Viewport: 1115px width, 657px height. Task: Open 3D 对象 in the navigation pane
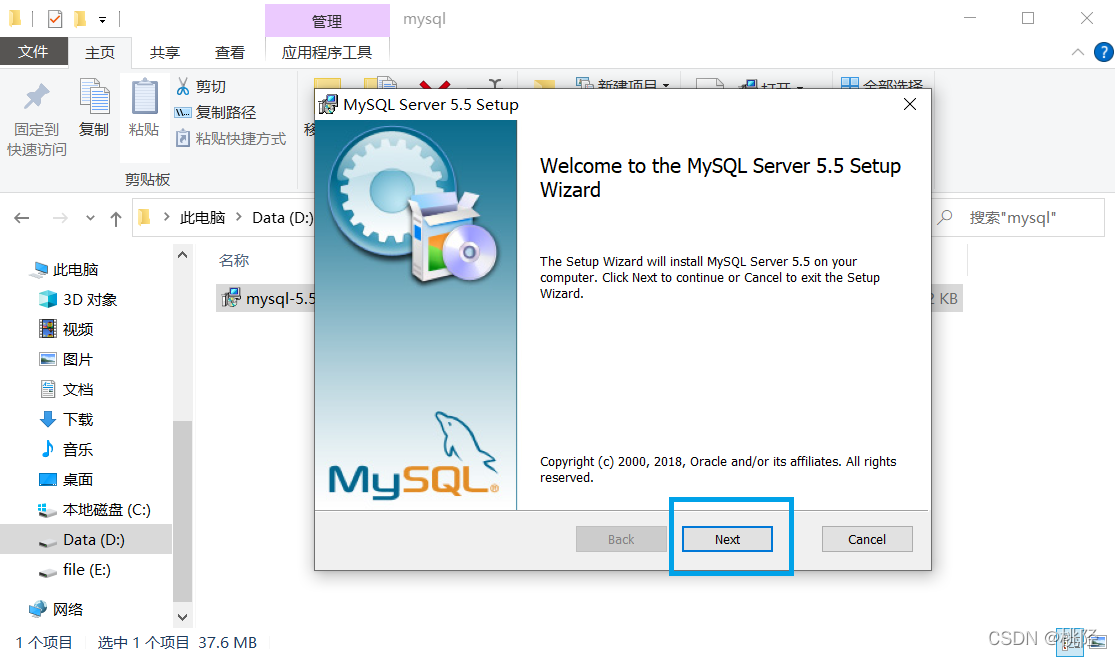78,299
